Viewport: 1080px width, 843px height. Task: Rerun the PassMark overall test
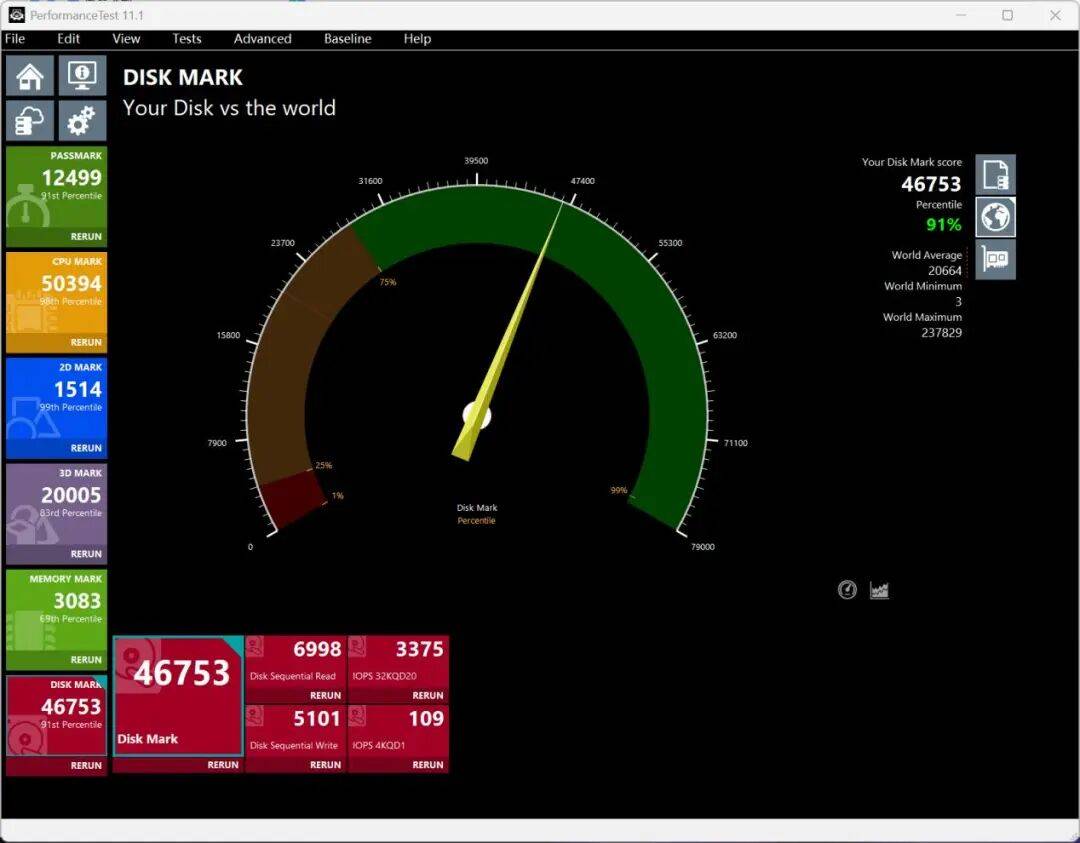[x=86, y=236]
